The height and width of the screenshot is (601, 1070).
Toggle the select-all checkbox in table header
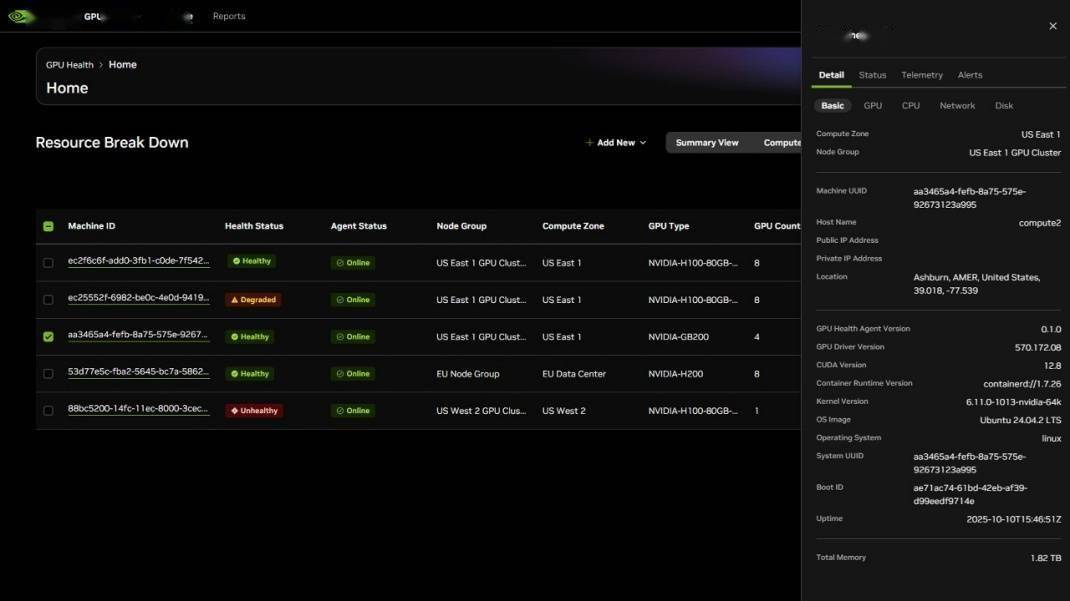[48, 226]
